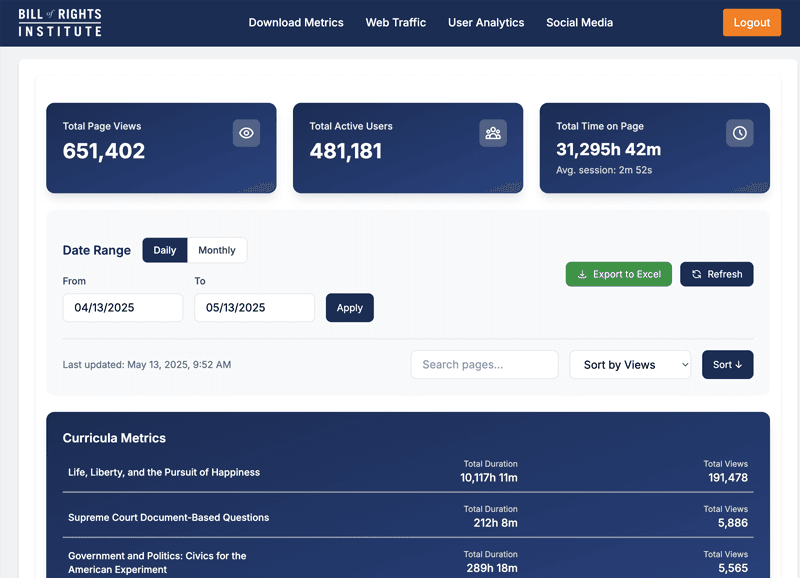Apply the selected date range

(x=350, y=308)
